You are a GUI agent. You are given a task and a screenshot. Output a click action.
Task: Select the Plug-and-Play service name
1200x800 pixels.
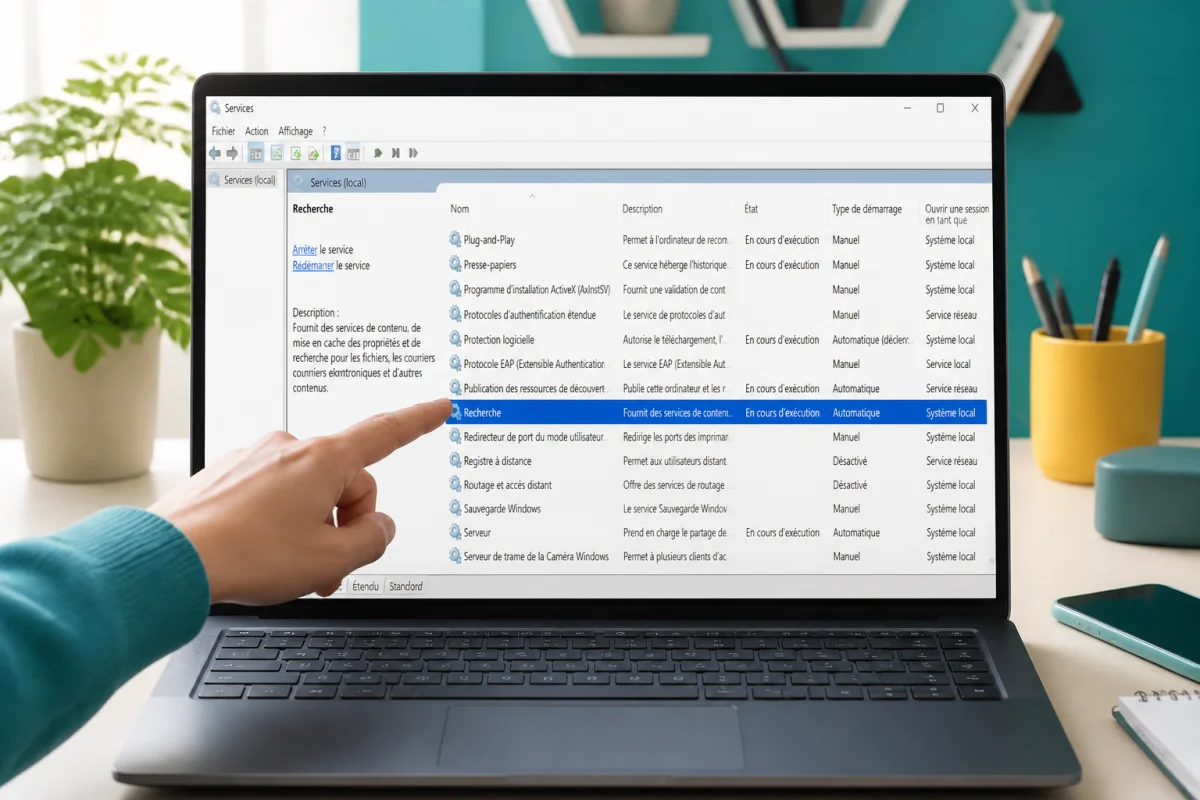(489, 240)
